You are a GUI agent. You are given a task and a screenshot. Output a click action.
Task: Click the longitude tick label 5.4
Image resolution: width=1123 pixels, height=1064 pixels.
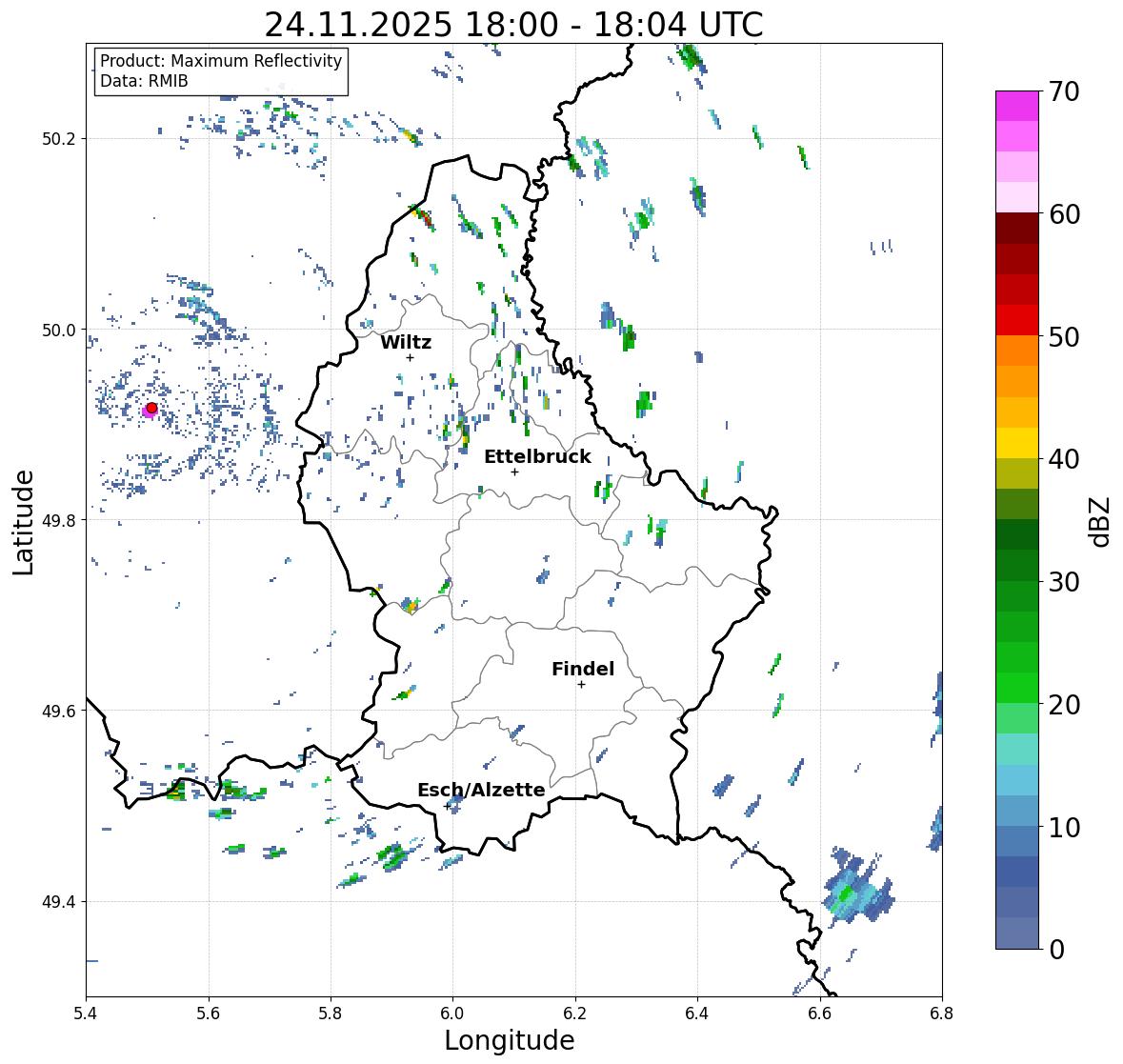(x=86, y=1013)
